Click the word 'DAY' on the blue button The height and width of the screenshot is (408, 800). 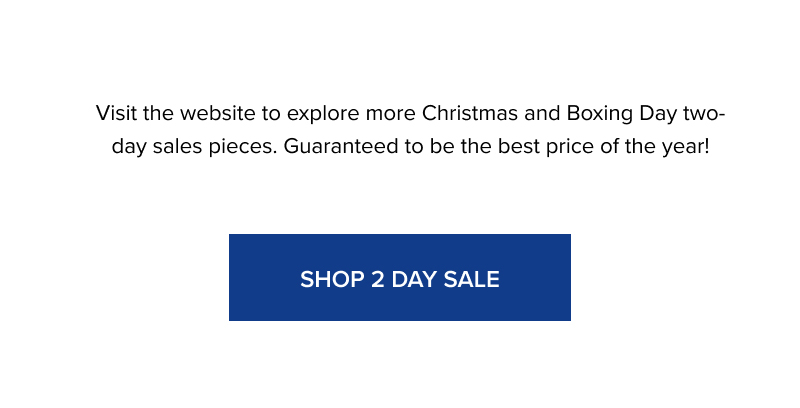point(414,279)
